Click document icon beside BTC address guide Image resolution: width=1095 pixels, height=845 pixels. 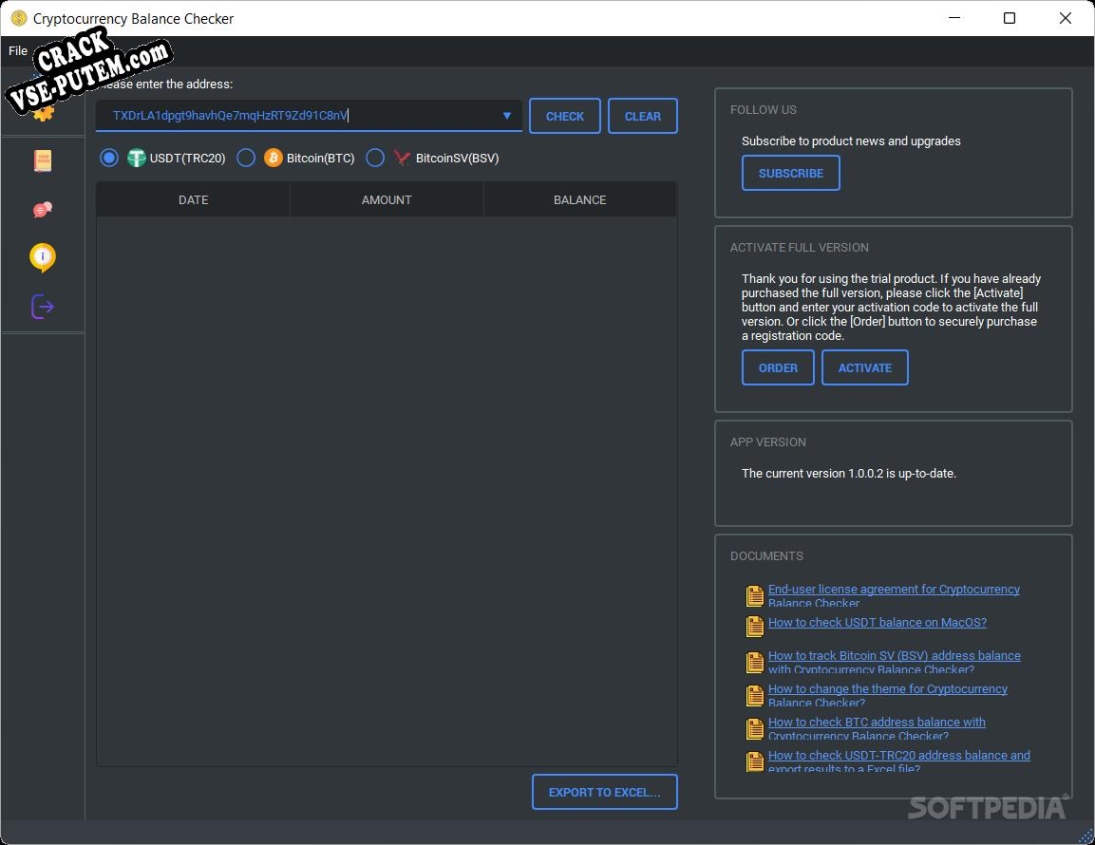pyautogui.click(x=754, y=728)
